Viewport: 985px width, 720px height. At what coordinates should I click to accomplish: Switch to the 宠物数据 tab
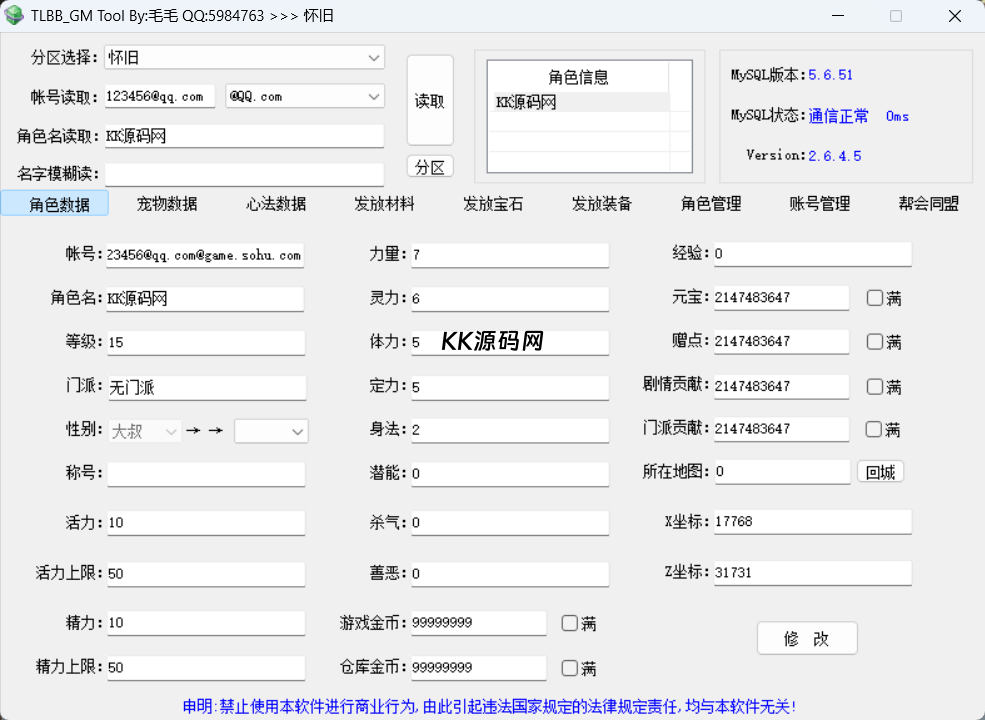(167, 204)
